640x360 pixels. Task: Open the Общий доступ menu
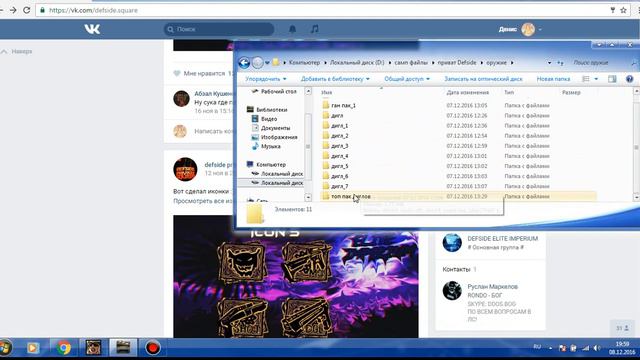(407, 79)
